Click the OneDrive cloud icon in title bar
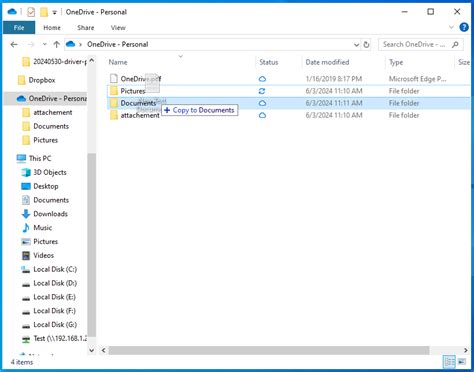 coord(12,12)
